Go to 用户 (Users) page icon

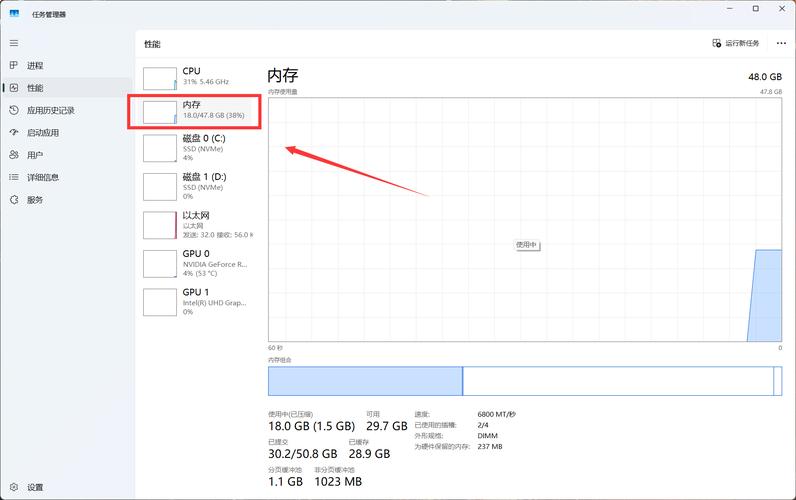pos(14,155)
